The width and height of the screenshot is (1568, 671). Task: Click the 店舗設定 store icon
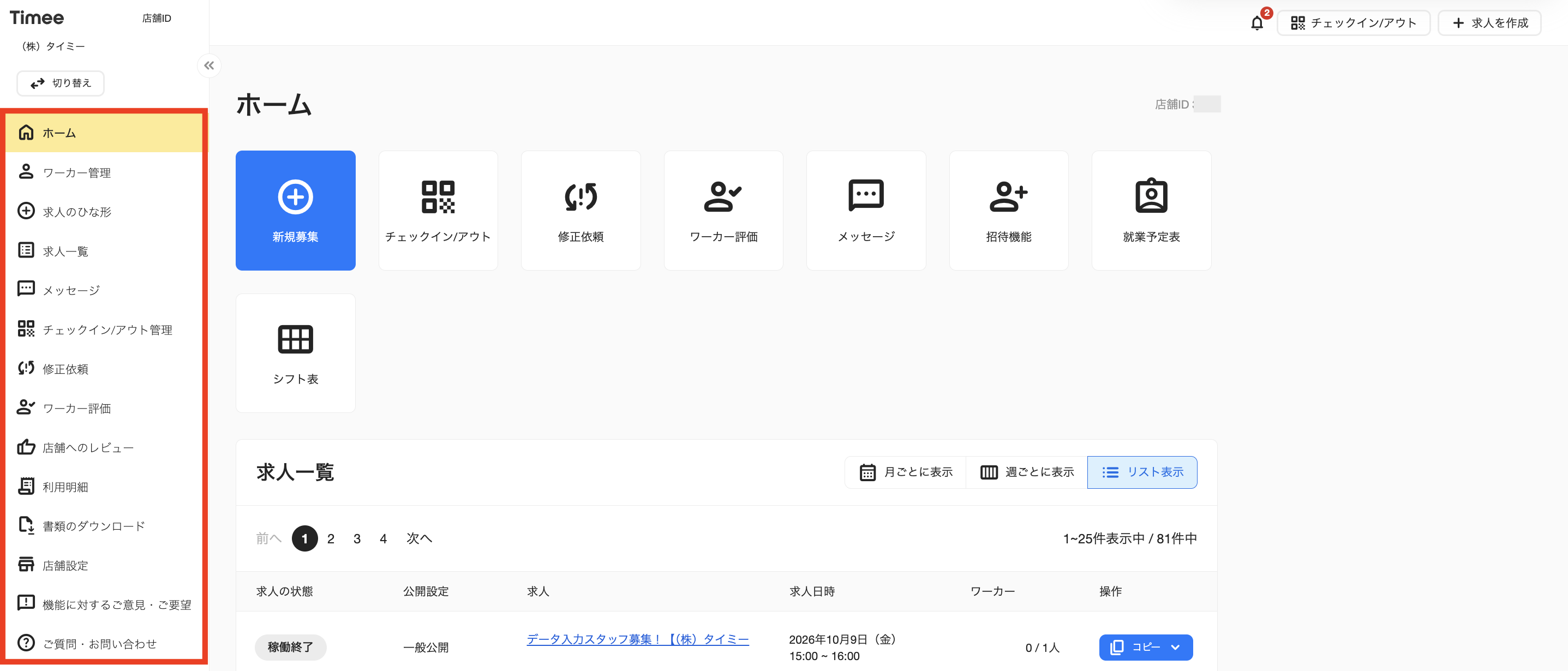point(26,565)
